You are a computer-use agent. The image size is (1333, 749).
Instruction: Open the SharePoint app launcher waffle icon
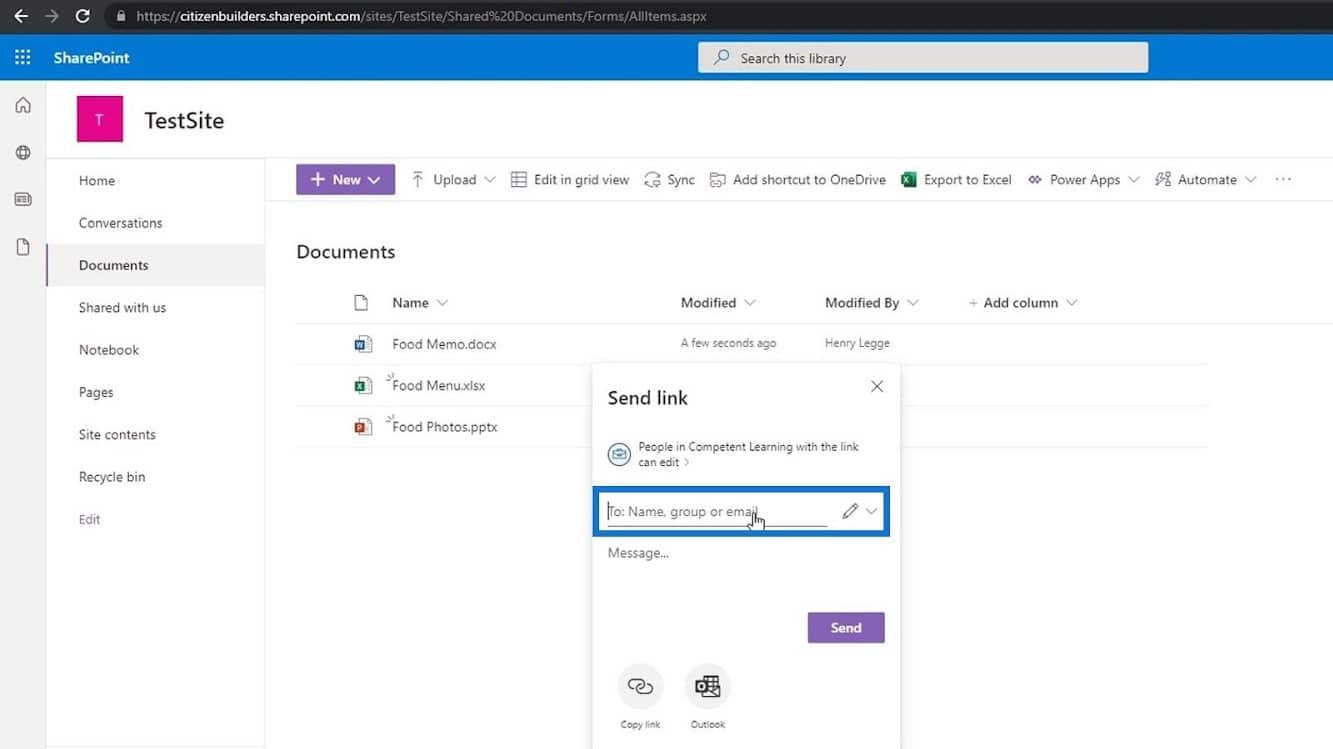[22, 58]
